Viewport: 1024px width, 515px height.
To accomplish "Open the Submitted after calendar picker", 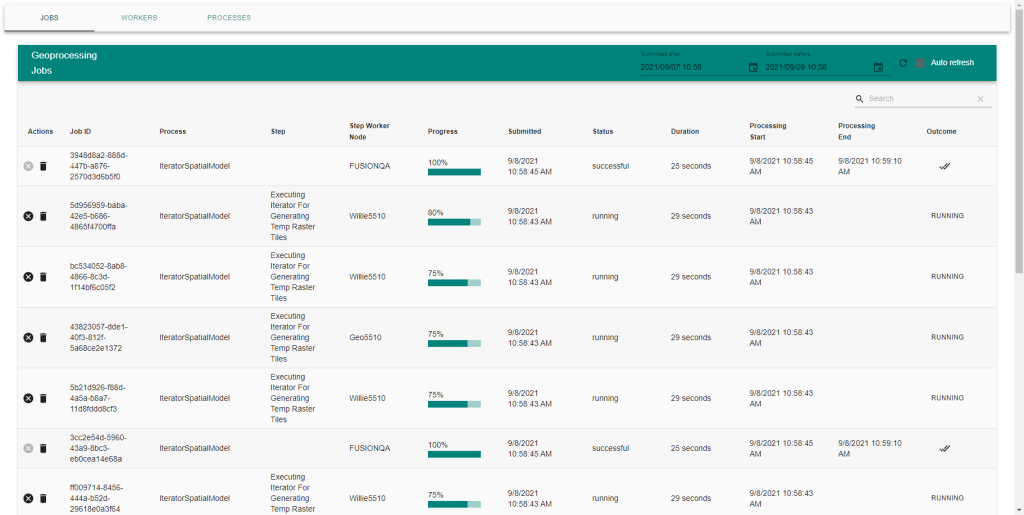I will pos(753,67).
